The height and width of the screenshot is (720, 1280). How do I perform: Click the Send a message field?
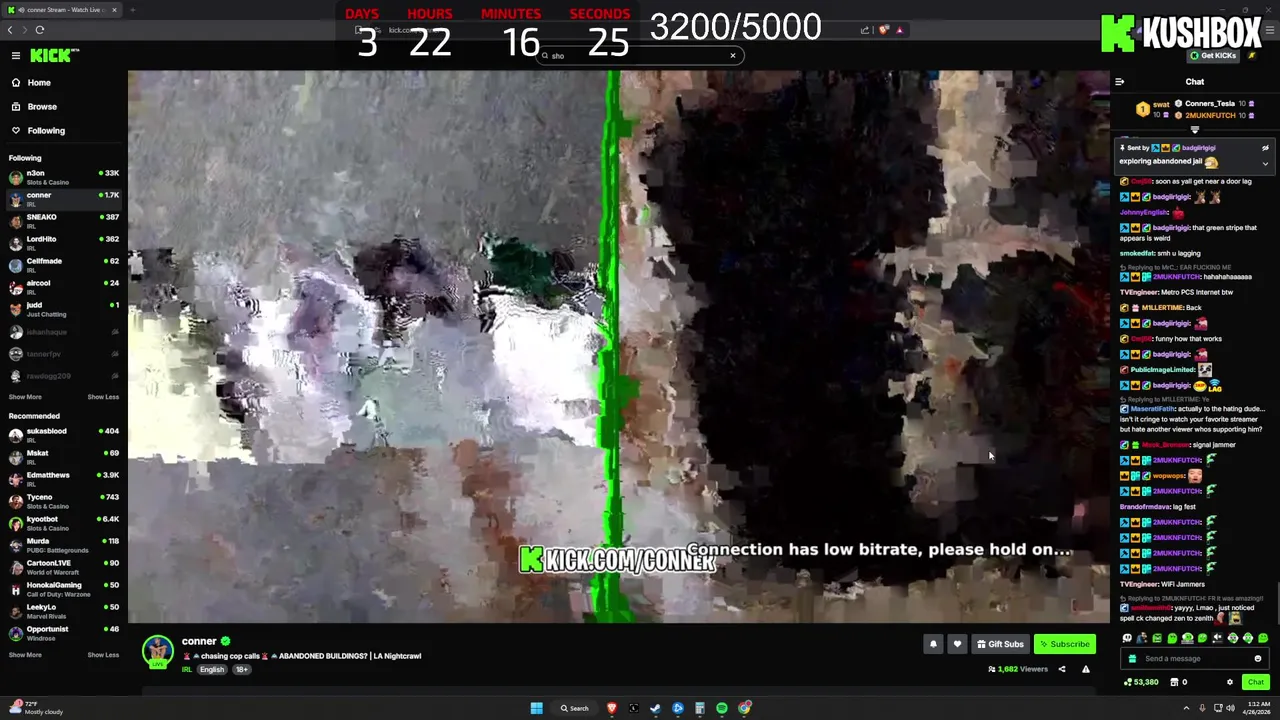[1194, 658]
